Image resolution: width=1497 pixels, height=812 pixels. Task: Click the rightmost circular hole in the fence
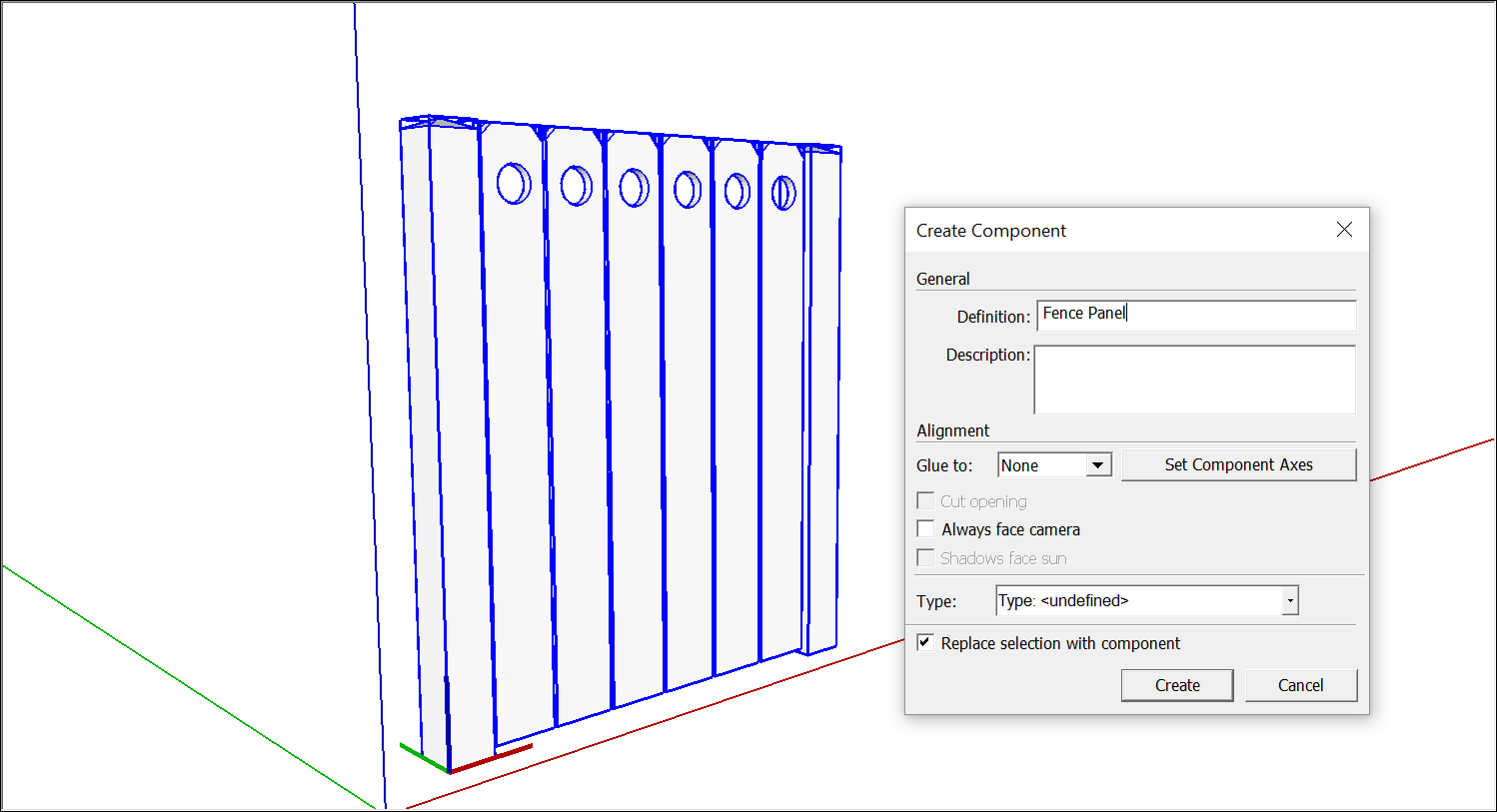coord(783,193)
